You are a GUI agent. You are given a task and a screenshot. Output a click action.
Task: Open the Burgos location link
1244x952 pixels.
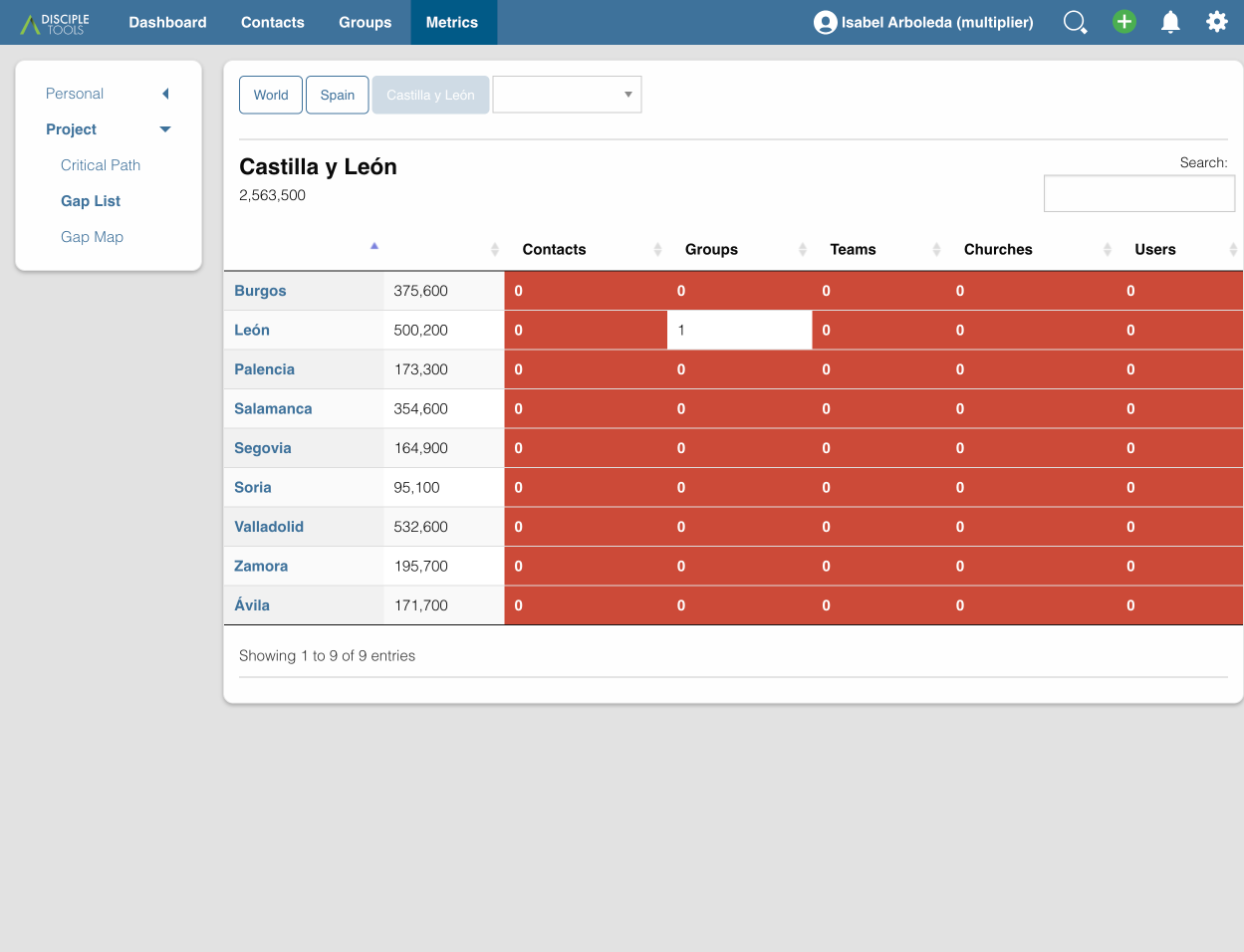(260, 291)
